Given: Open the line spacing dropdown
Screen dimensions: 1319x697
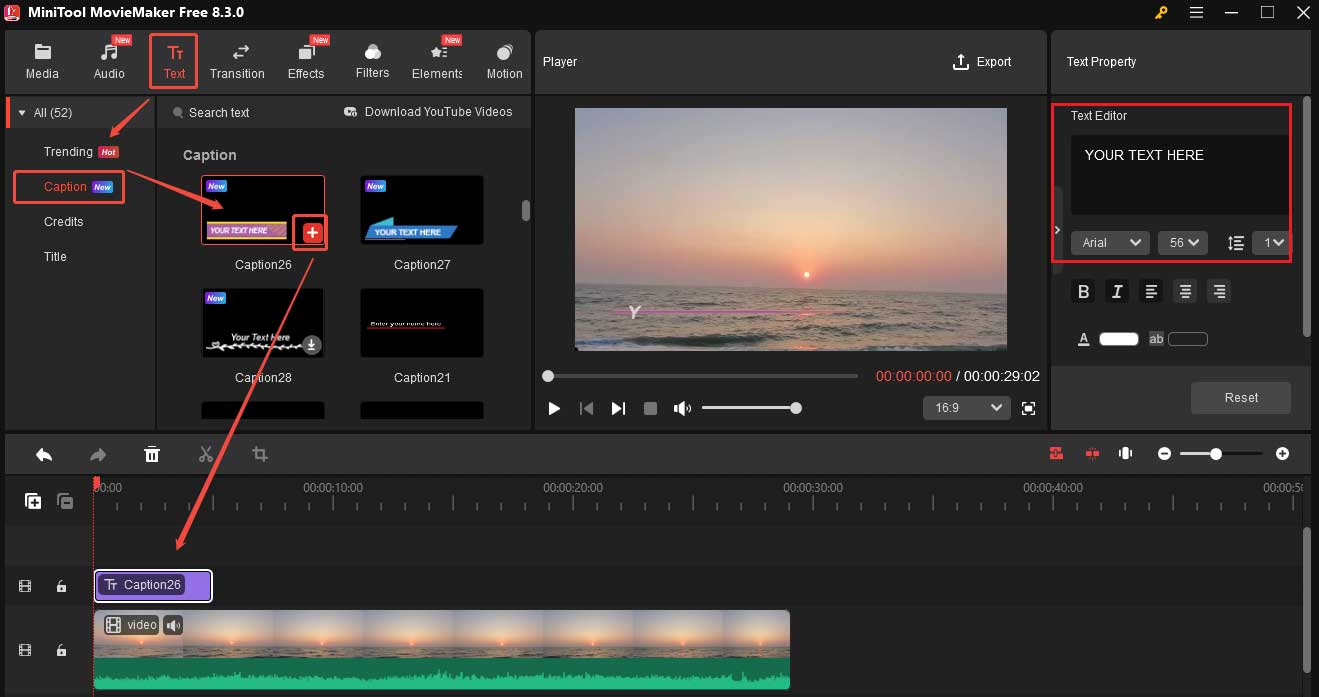Looking at the screenshot, I should (1273, 243).
